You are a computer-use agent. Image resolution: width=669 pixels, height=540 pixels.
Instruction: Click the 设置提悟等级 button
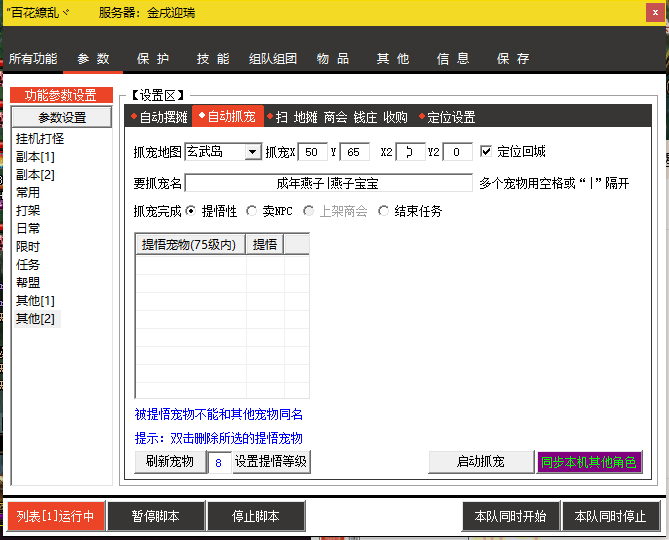tap(271, 462)
